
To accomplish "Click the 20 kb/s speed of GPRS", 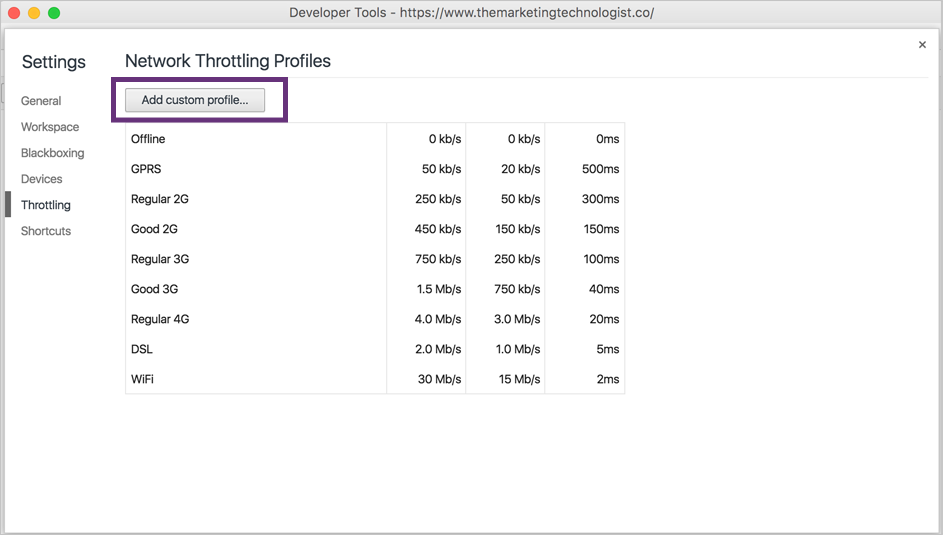I will [x=521, y=169].
